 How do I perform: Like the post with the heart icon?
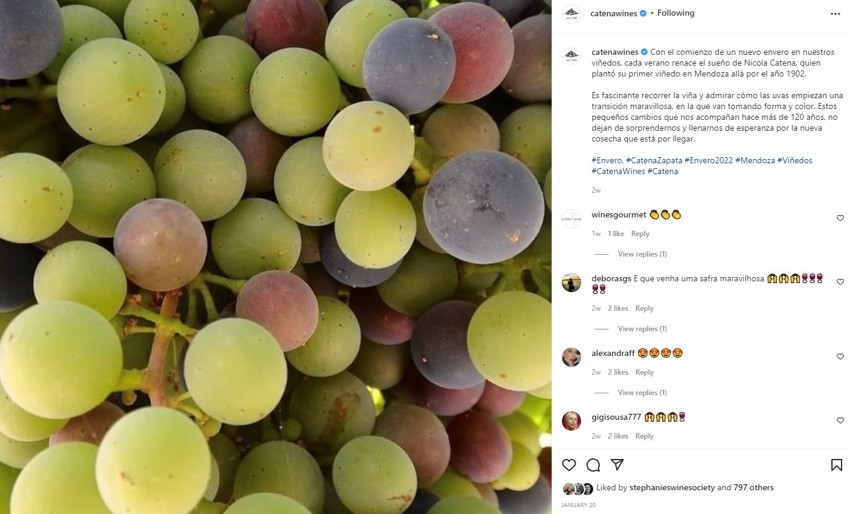(x=569, y=465)
